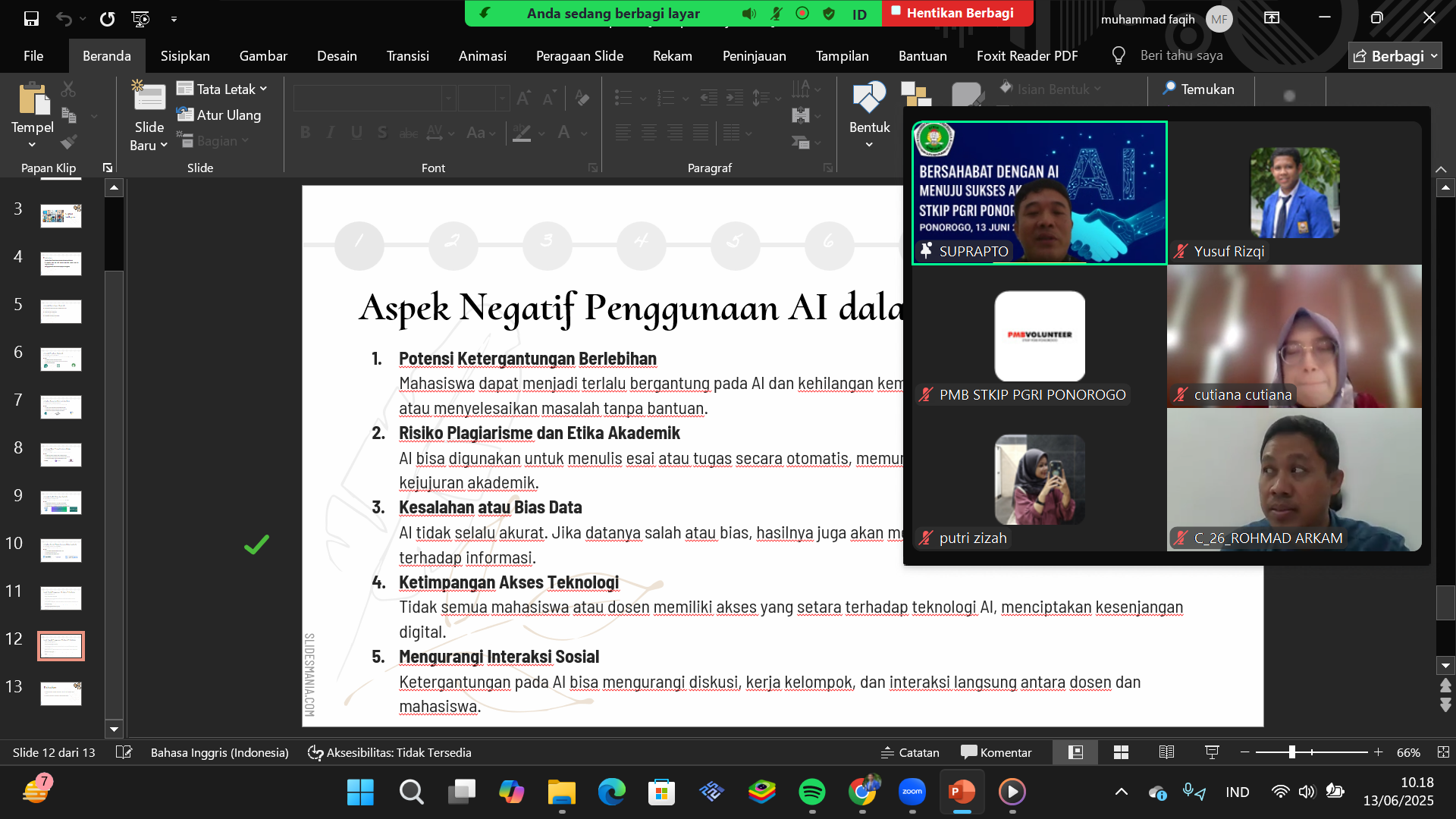
Task: Switch to Reading view icon
Action: 1166,752
